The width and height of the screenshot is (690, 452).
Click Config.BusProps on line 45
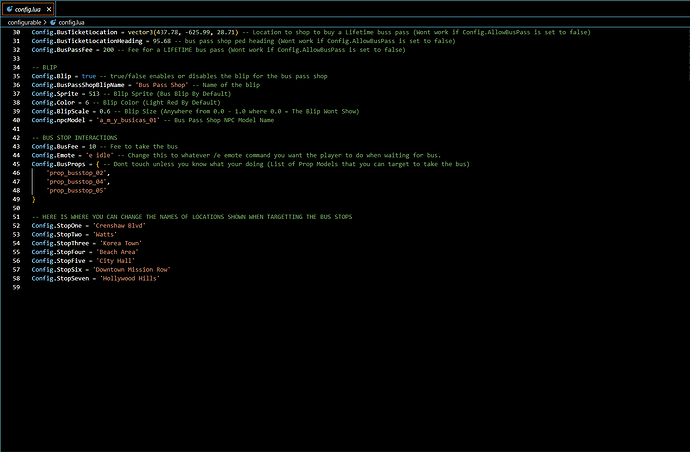point(58,164)
